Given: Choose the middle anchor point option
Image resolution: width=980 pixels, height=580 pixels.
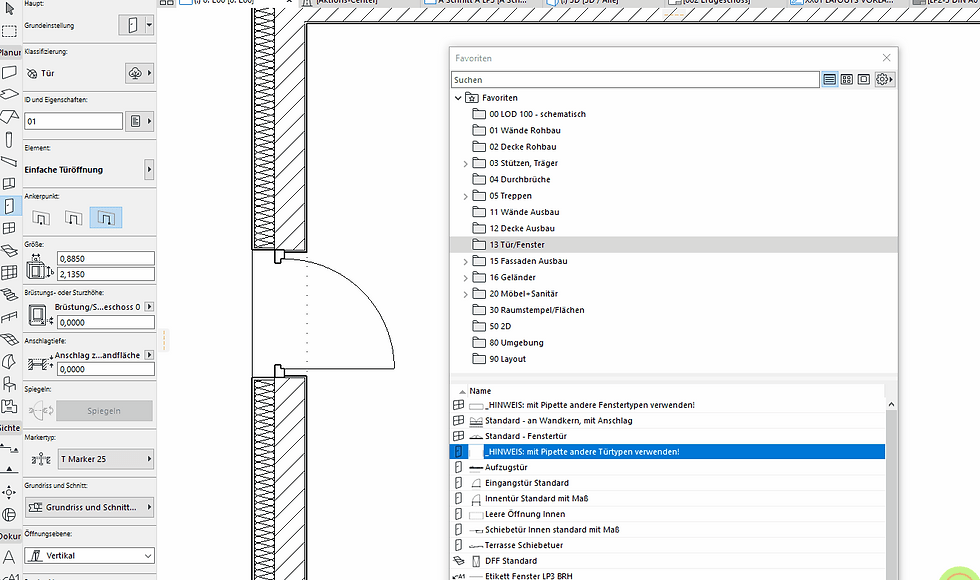Looking at the screenshot, I should coord(73,218).
